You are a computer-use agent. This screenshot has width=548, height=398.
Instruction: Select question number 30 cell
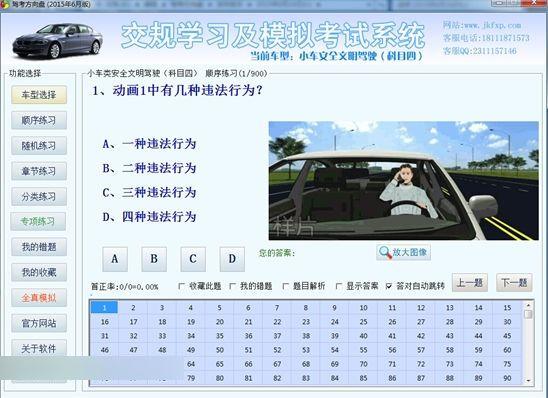(507, 321)
